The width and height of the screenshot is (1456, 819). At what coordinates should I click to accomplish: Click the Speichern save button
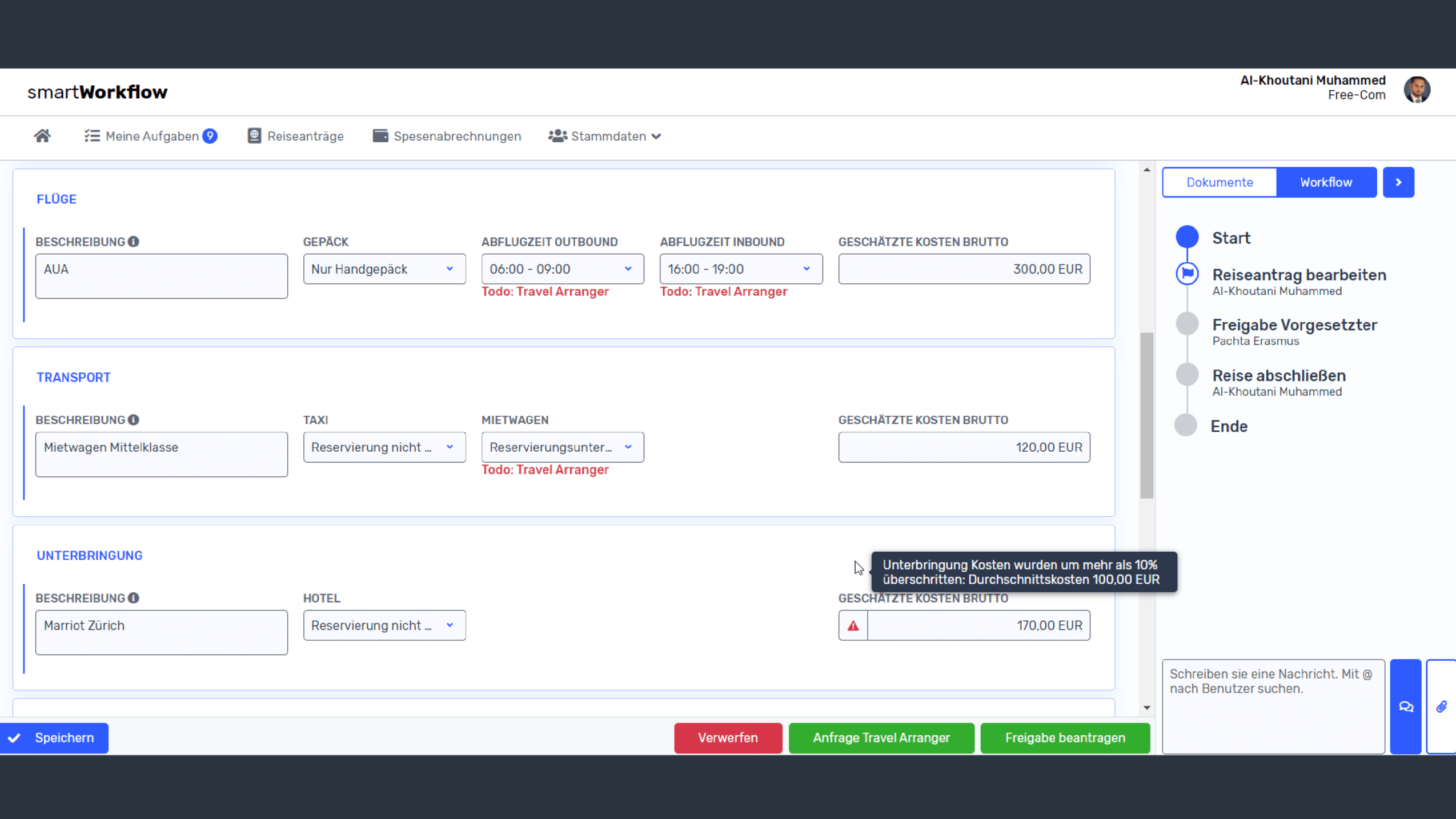coord(54,738)
